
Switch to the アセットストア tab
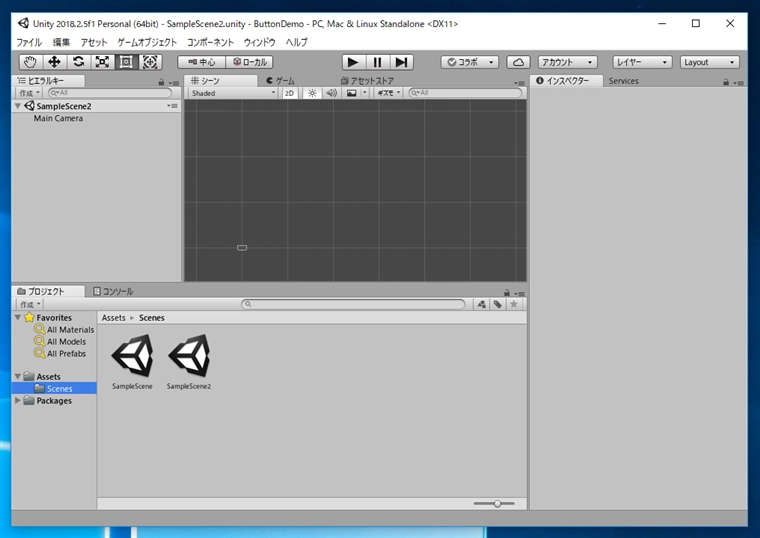tap(367, 80)
